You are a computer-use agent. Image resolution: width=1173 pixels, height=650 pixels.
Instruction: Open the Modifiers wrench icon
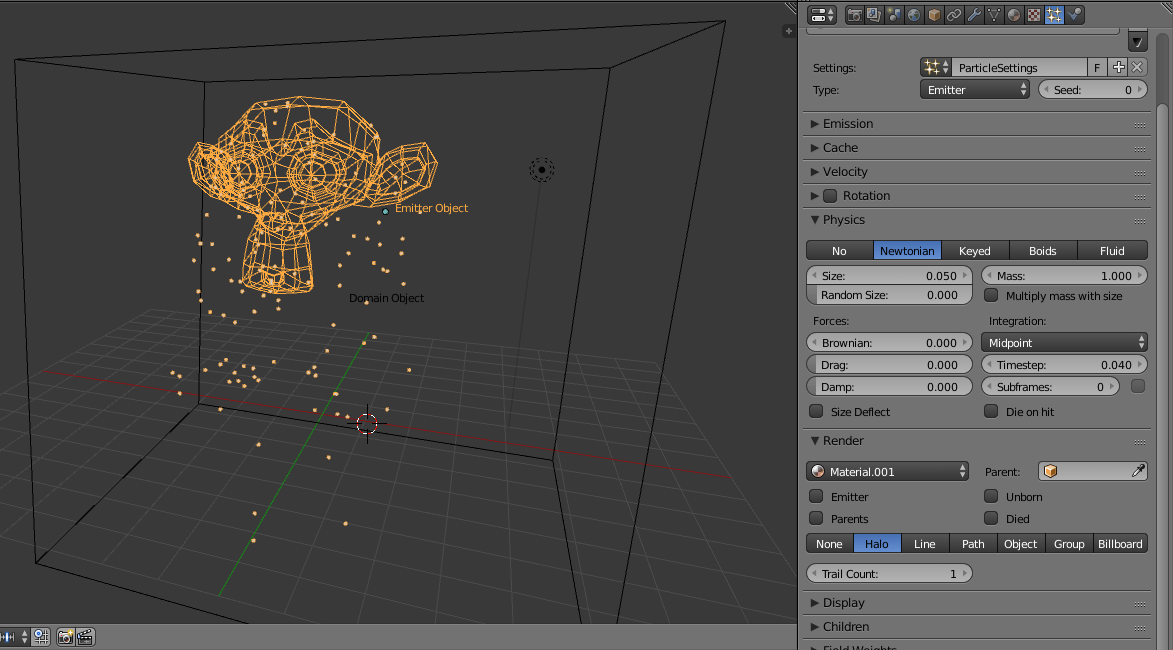[x=974, y=14]
